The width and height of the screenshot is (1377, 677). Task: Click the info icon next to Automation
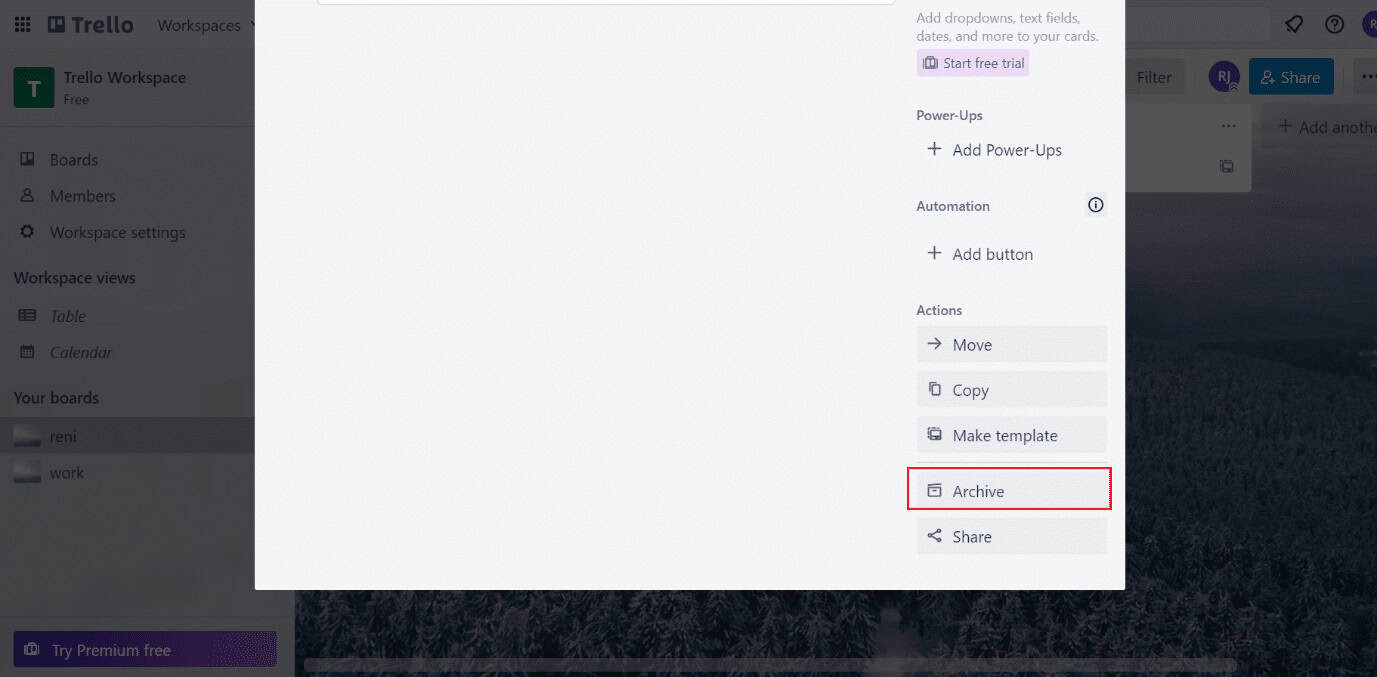point(1095,204)
